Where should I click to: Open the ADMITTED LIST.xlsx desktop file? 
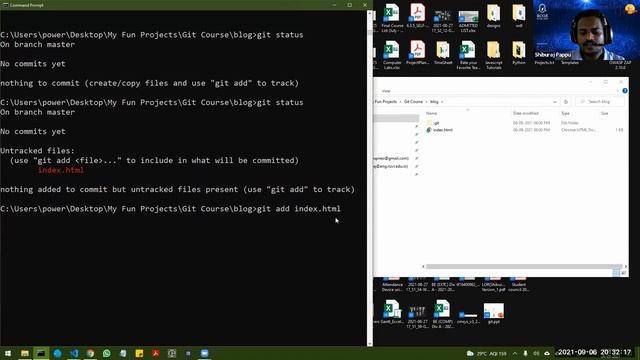468,21
